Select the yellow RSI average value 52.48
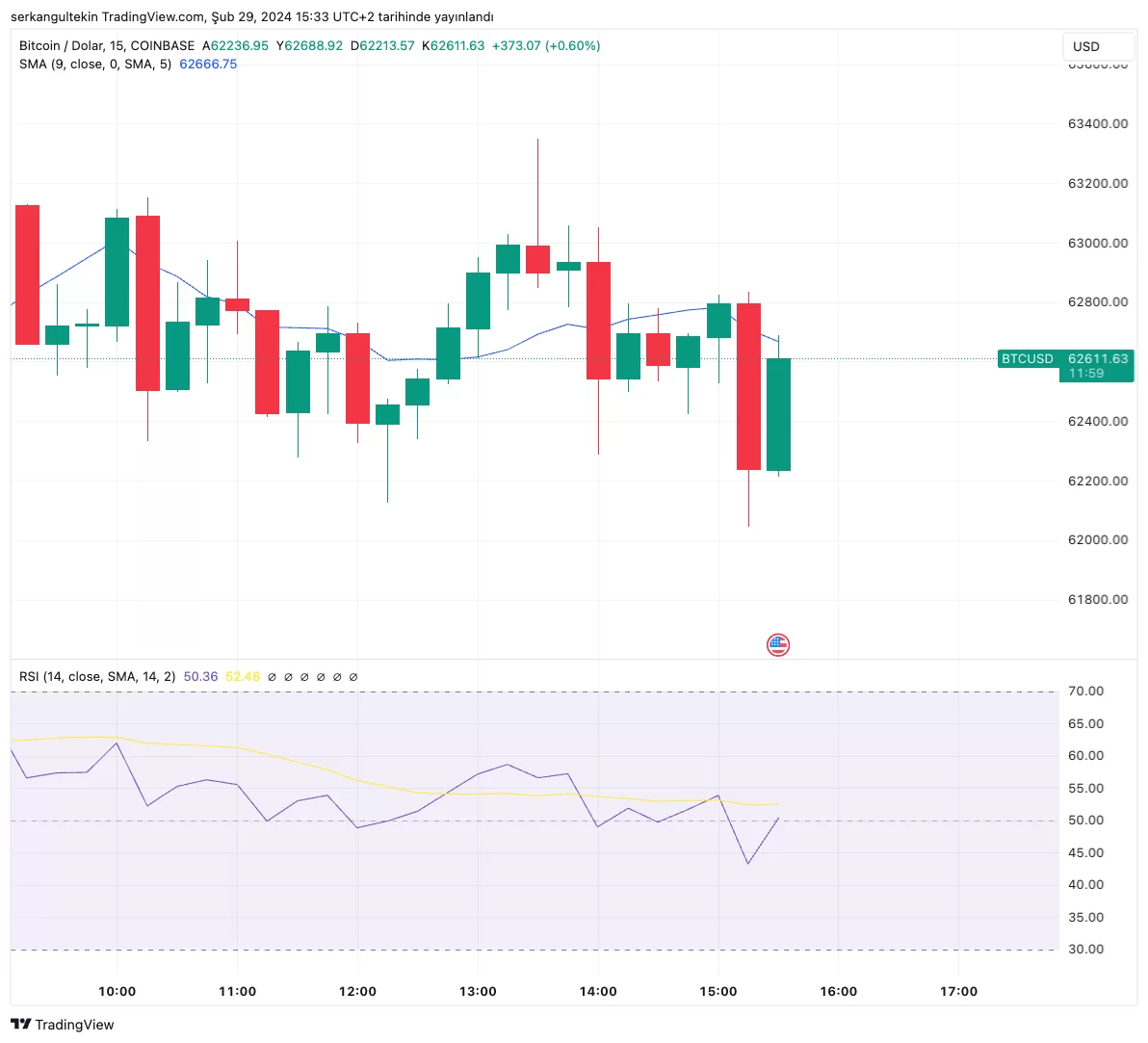 (243, 677)
